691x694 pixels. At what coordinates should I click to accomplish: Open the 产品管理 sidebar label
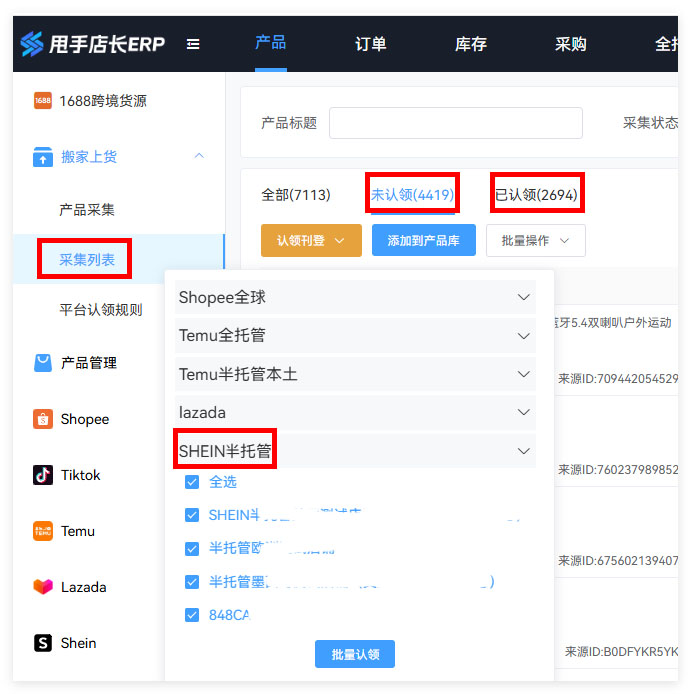(x=89, y=363)
